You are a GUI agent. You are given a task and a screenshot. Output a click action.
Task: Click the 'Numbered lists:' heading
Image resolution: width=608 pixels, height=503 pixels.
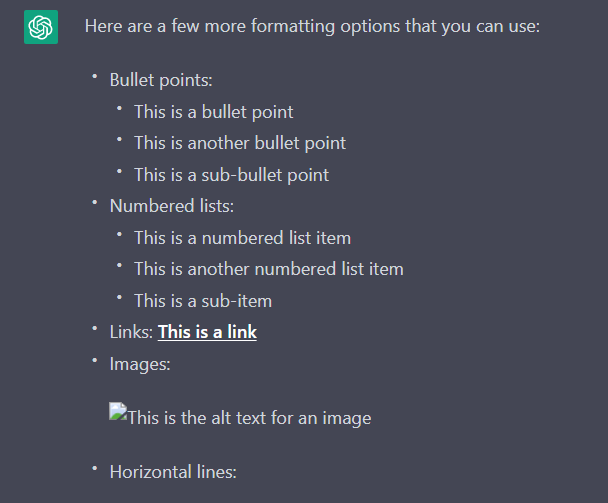tap(172, 206)
